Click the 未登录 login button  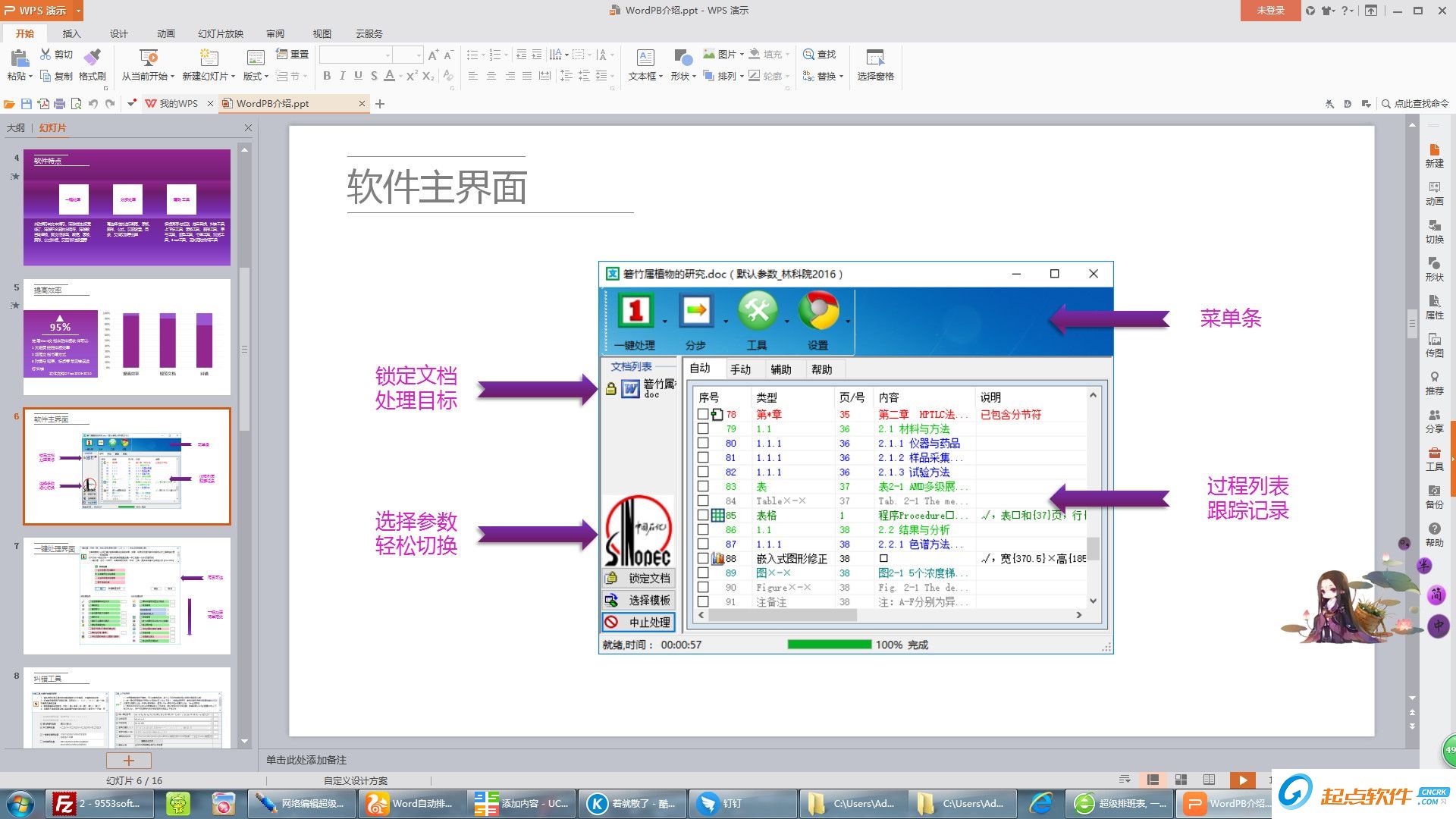pos(1270,11)
